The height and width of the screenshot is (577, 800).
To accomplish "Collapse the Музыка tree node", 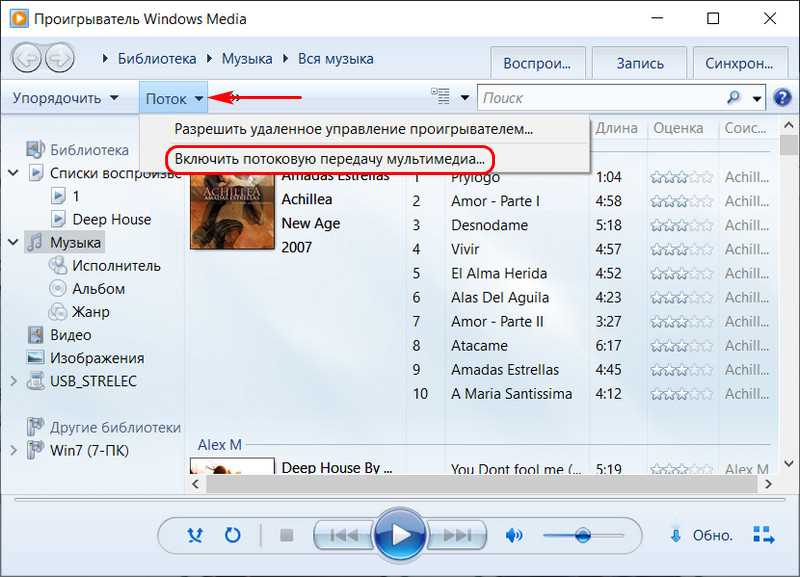I will (x=13, y=242).
